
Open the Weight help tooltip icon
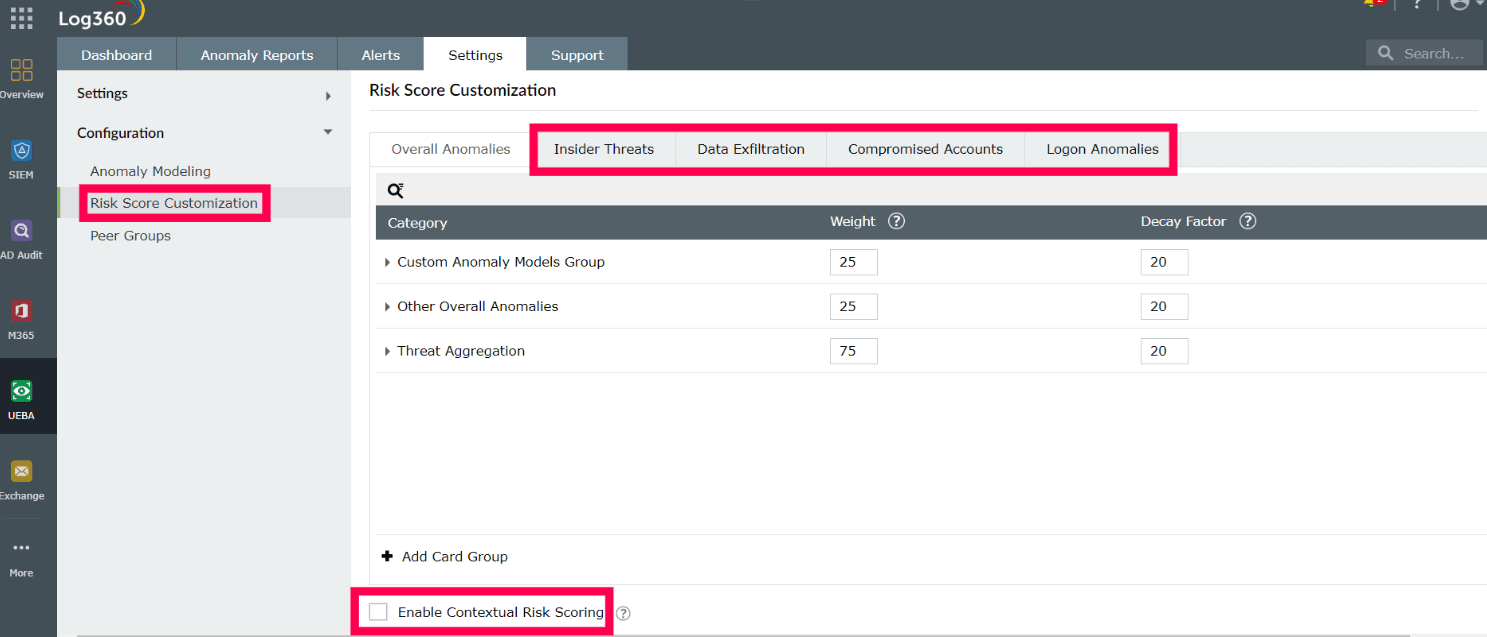(x=896, y=221)
